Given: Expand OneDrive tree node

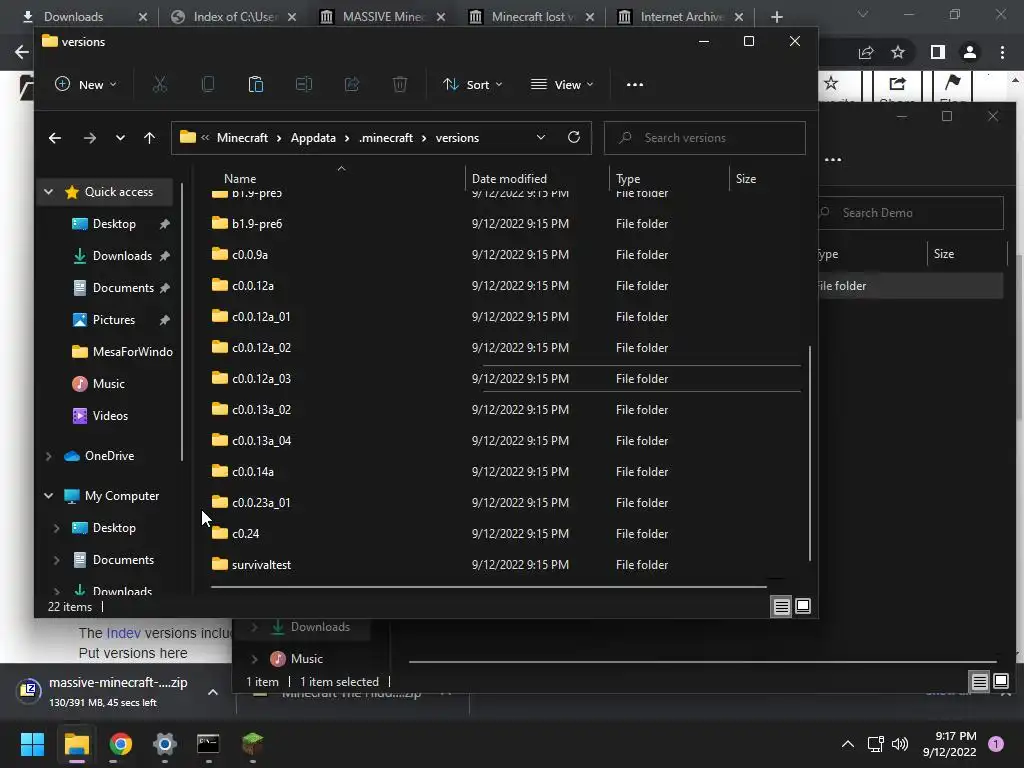Looking at the screenshot, I should coord(48,456).
